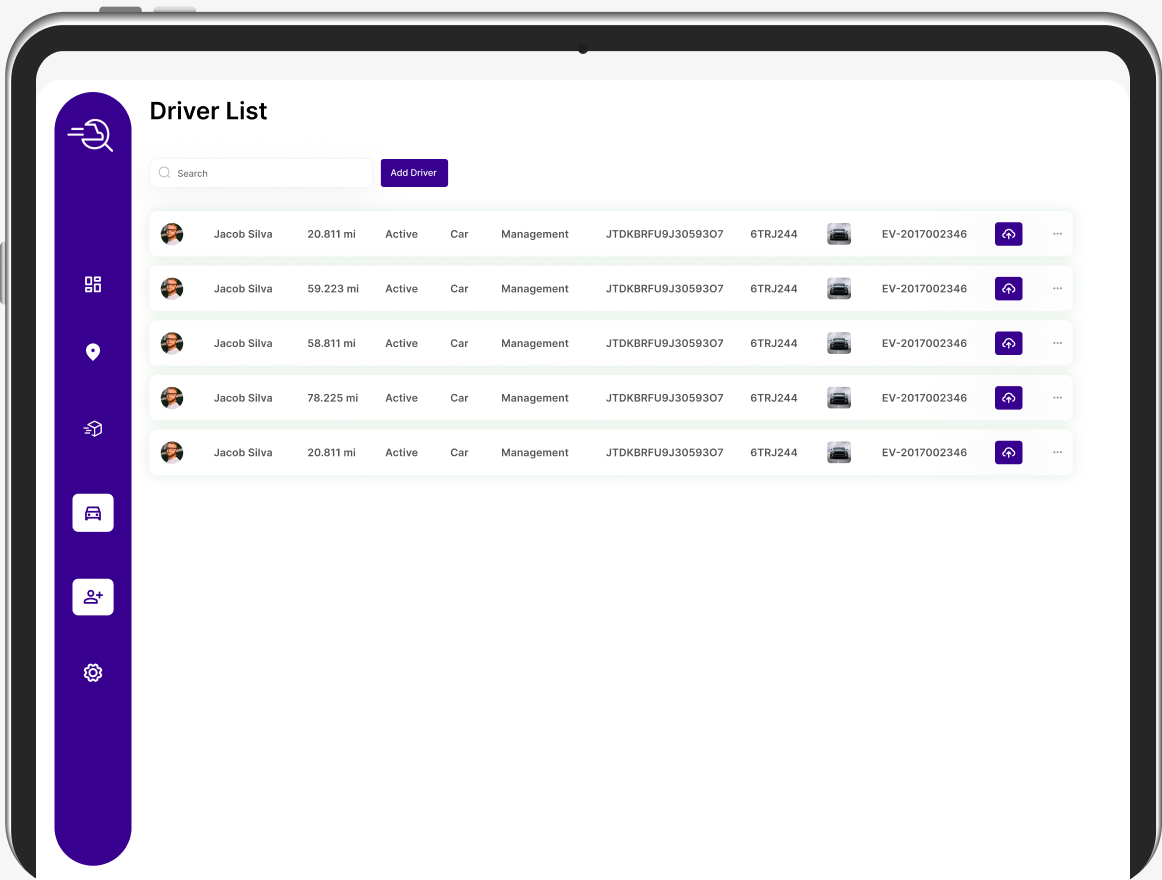Screen dimensions: 1162x880
Task: Click the Driver List heading
Action: click(x=208, y=111)
